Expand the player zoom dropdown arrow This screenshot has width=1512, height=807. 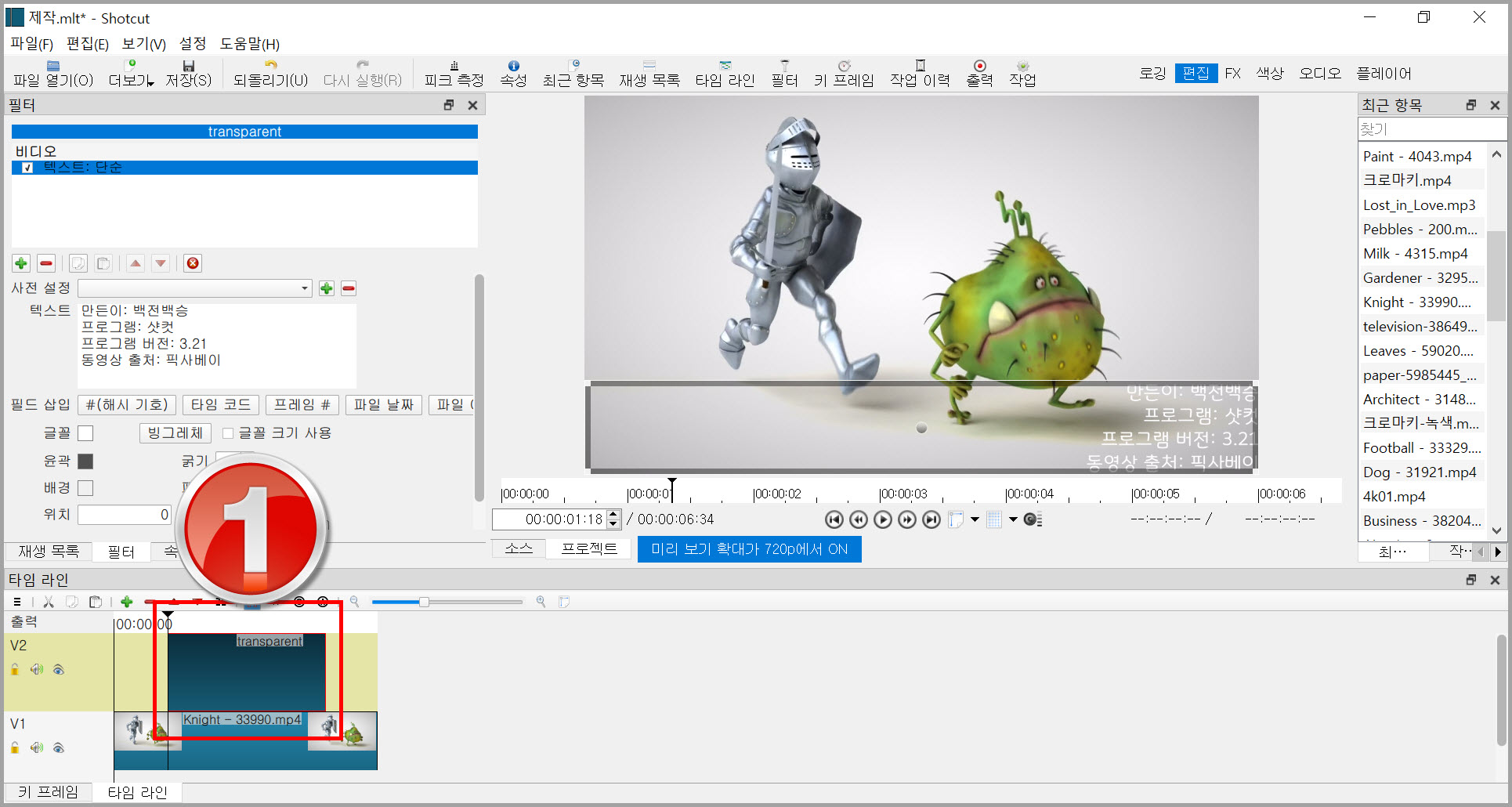click(975, 519)
